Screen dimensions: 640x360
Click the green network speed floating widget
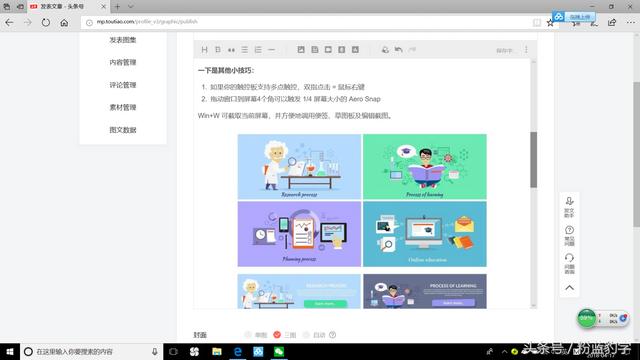pos(603,318)
